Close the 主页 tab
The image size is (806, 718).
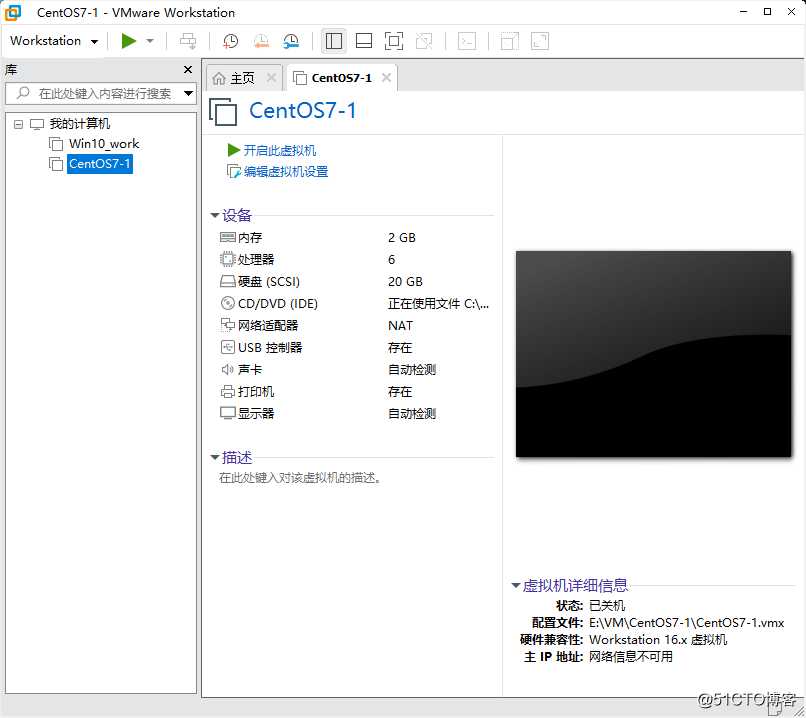click(x=271, y=78)
